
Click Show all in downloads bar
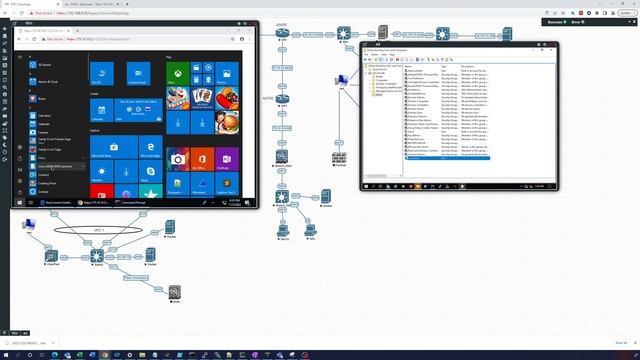621,343
